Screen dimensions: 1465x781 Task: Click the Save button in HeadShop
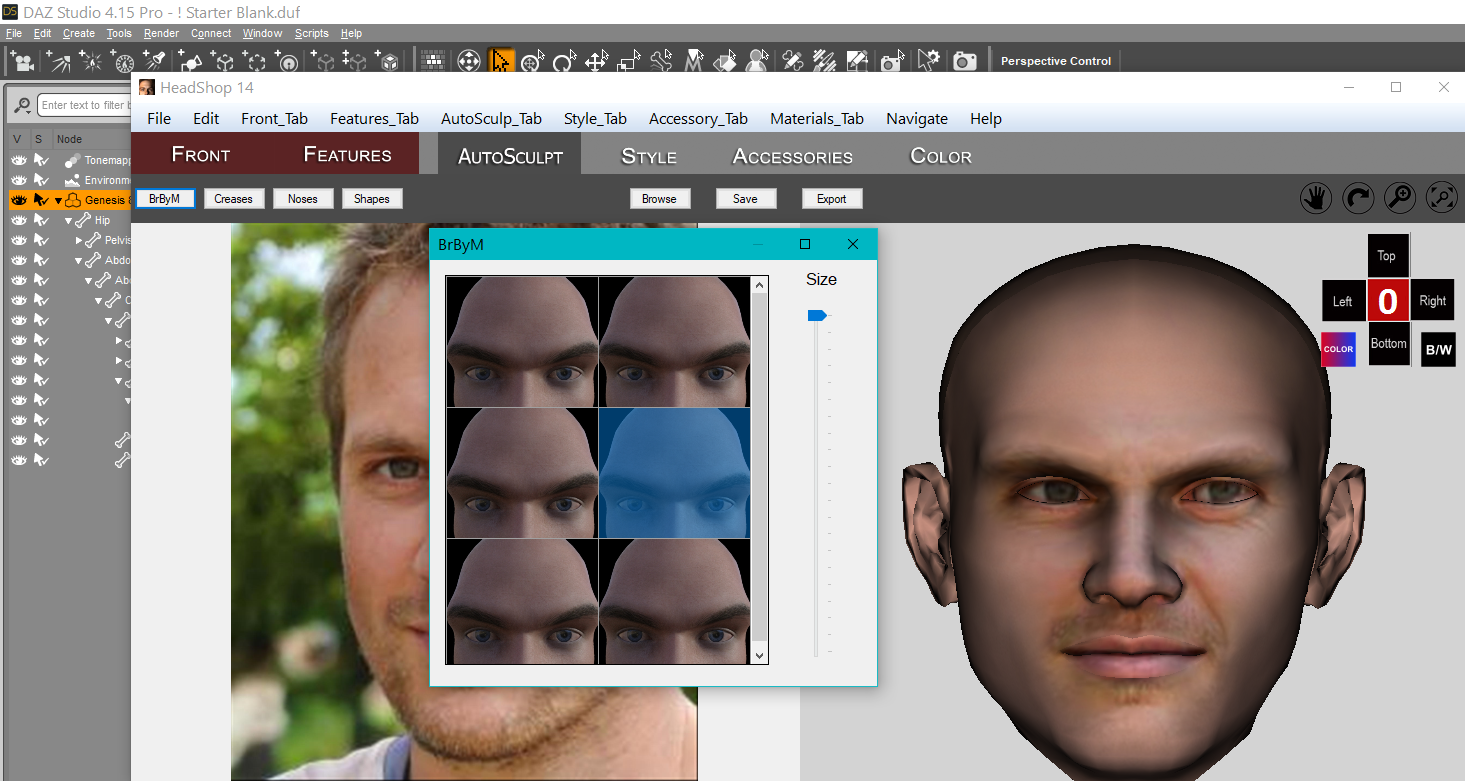pyautogui.click(x=745, y=199)
